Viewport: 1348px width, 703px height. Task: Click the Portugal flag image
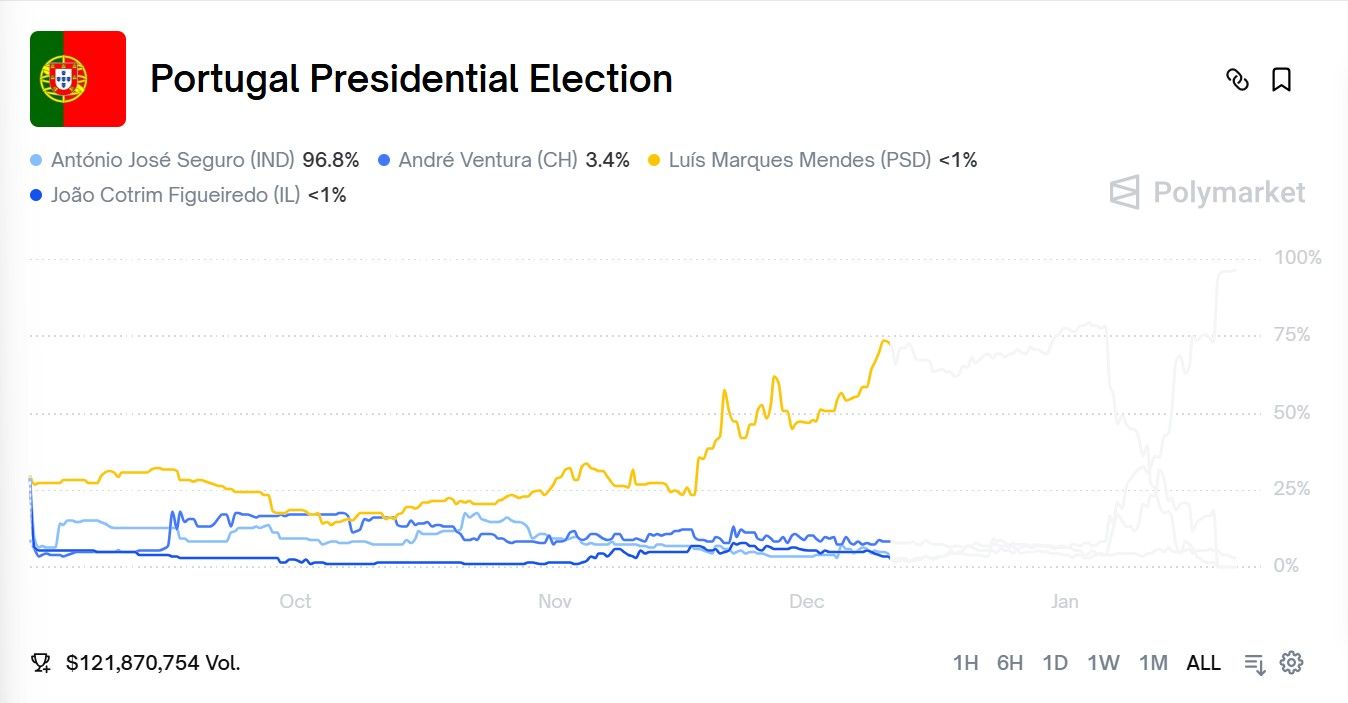click(78, 79)
